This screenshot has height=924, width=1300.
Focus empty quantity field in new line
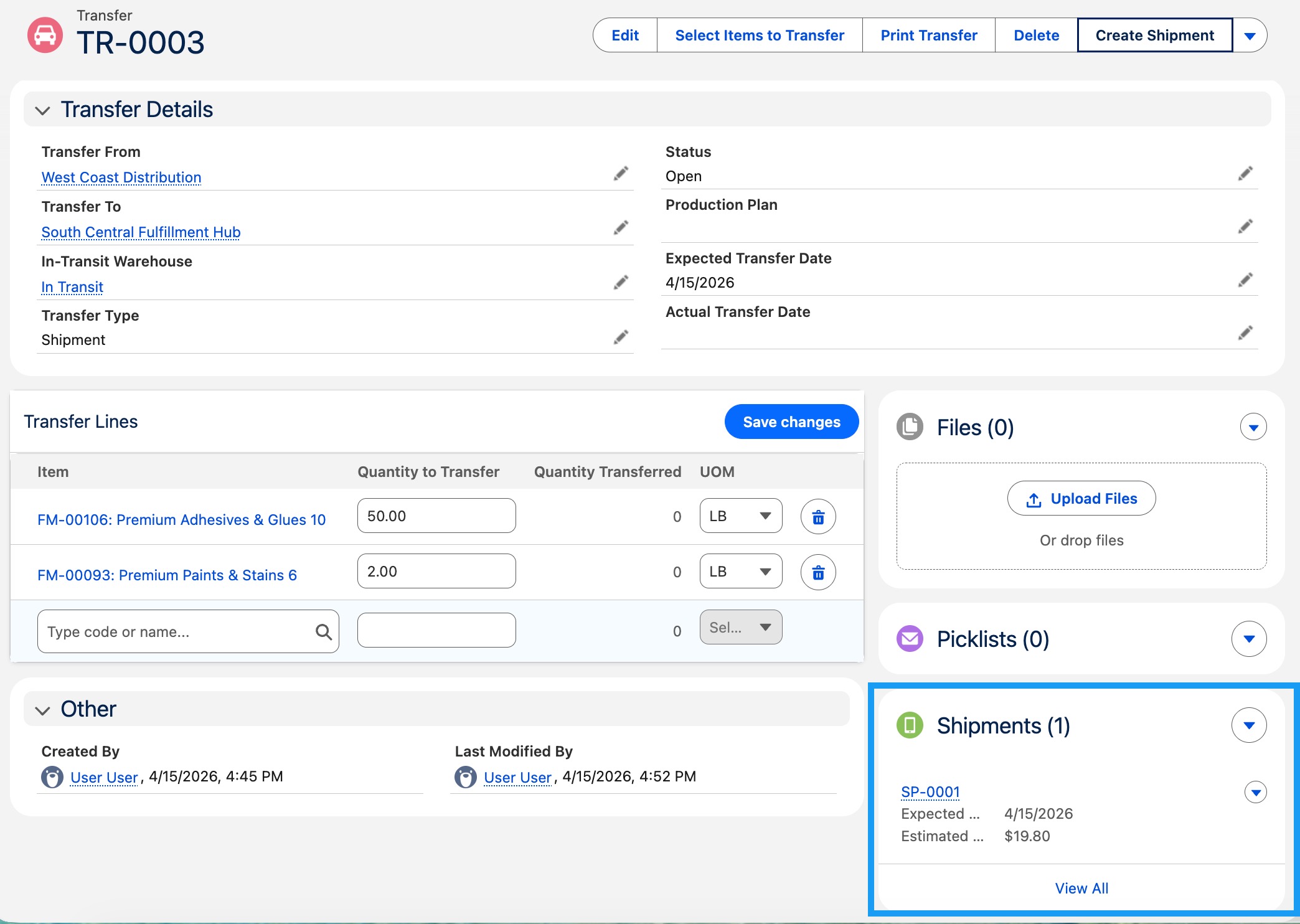tap(436, 630)
